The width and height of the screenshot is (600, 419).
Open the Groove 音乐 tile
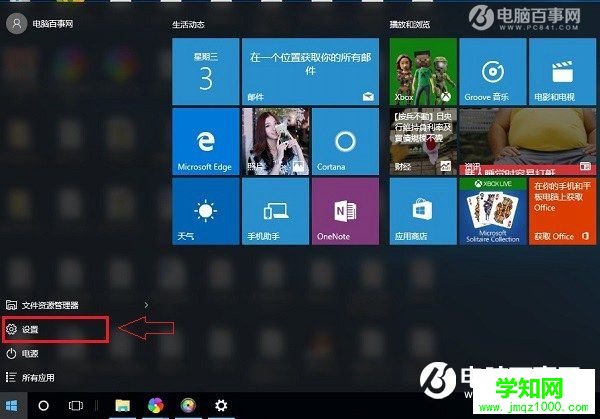tap(493, 72)
